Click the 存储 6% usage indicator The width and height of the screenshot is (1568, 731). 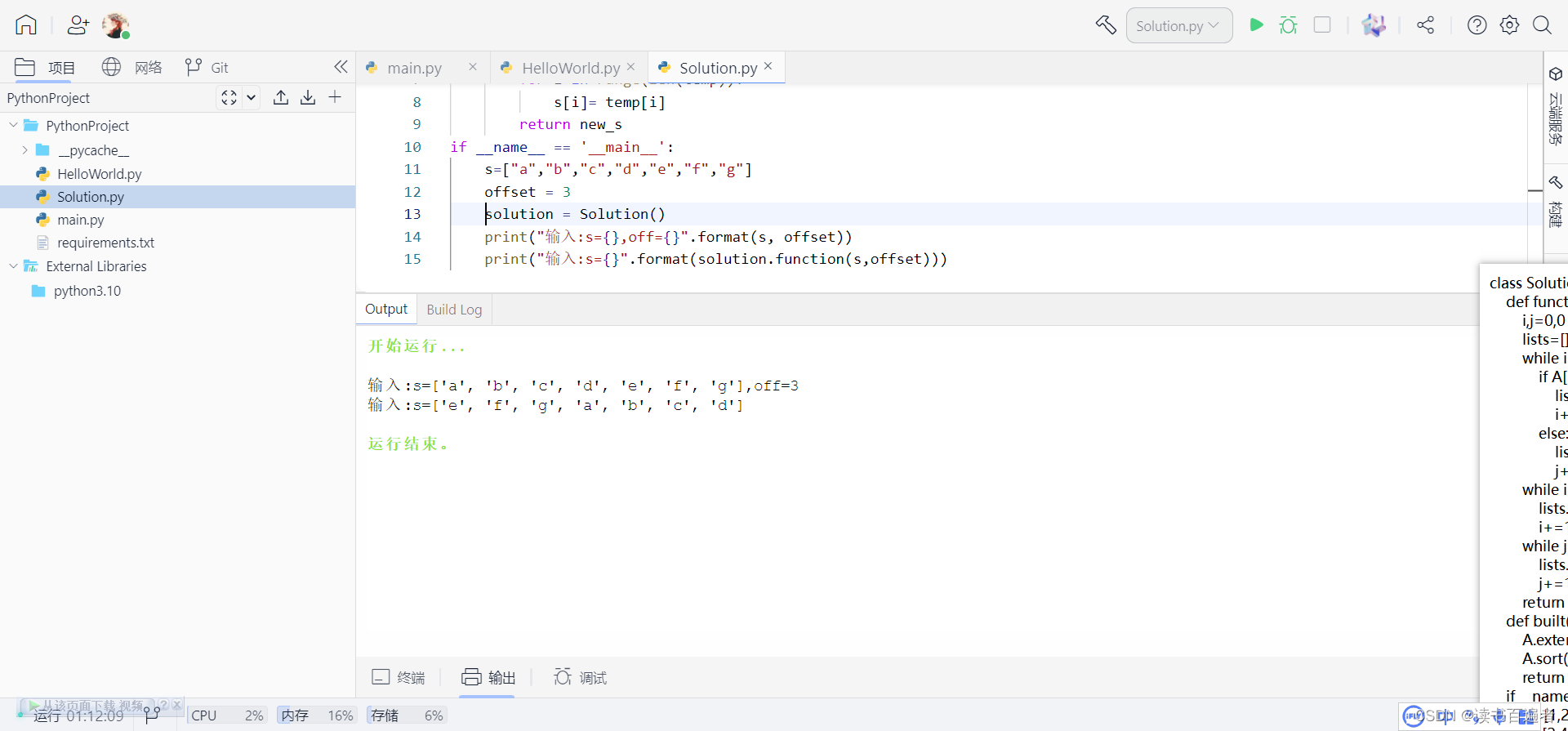point(407,715)
